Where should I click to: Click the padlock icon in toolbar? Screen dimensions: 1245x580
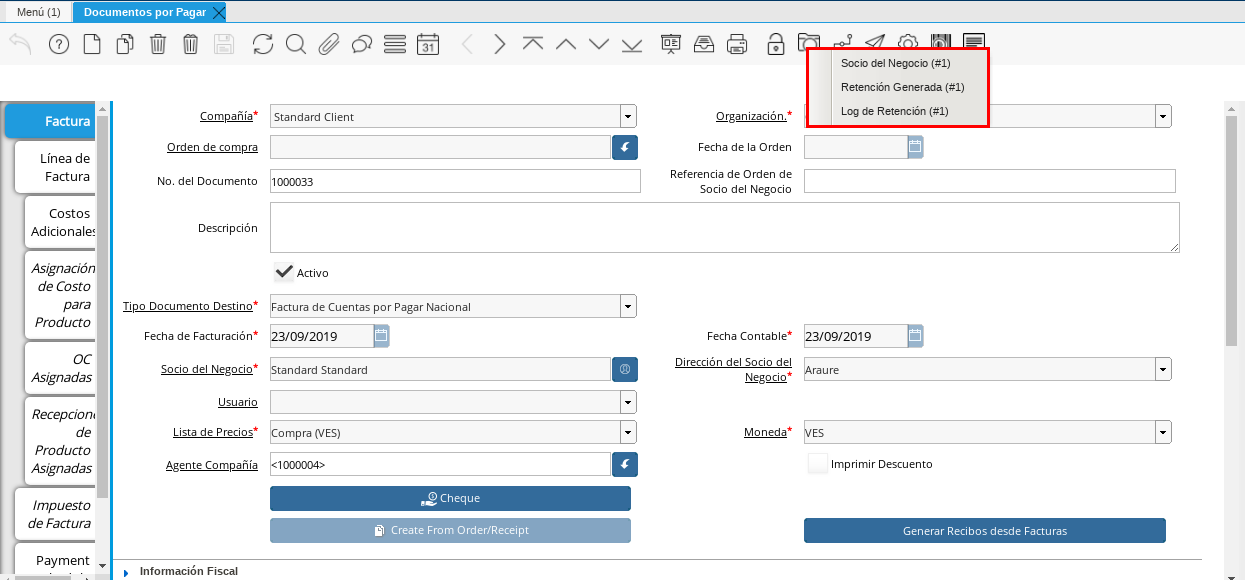tap(775, 44)
